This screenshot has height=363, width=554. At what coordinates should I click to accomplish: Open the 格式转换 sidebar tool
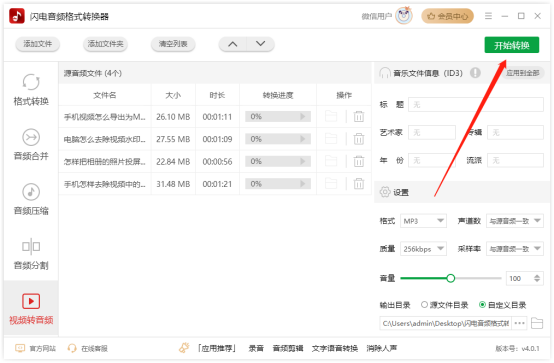[31, 90]
